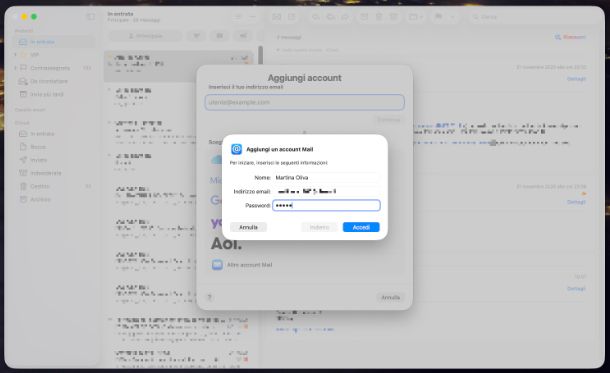Flag the message with the flag icon
Viewport: 610px width, 373px height.
click(x=438, y=17)
